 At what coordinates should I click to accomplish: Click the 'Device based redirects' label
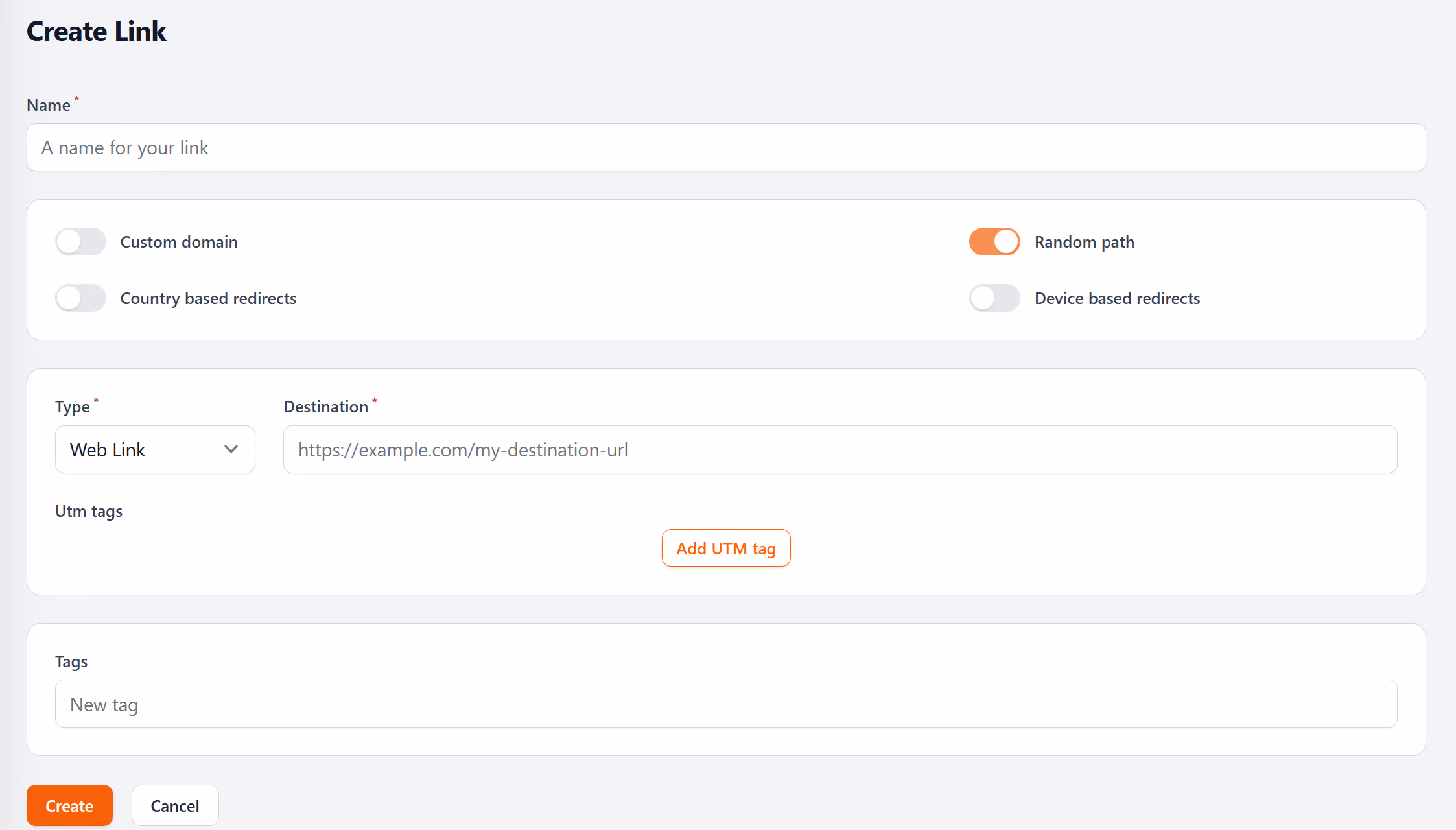click(1117, 298)
